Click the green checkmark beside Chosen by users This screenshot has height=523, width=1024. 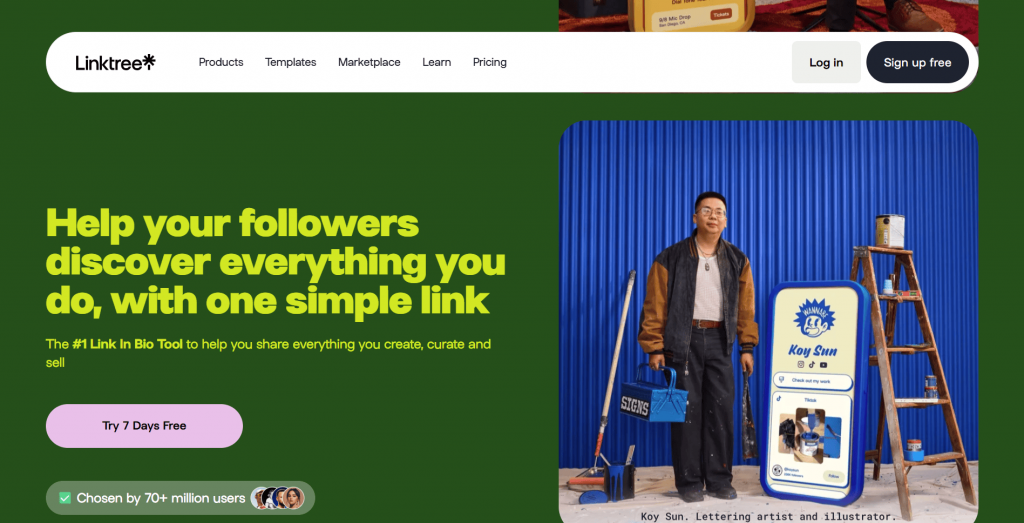pyautogui.click(x=65, y=498)
